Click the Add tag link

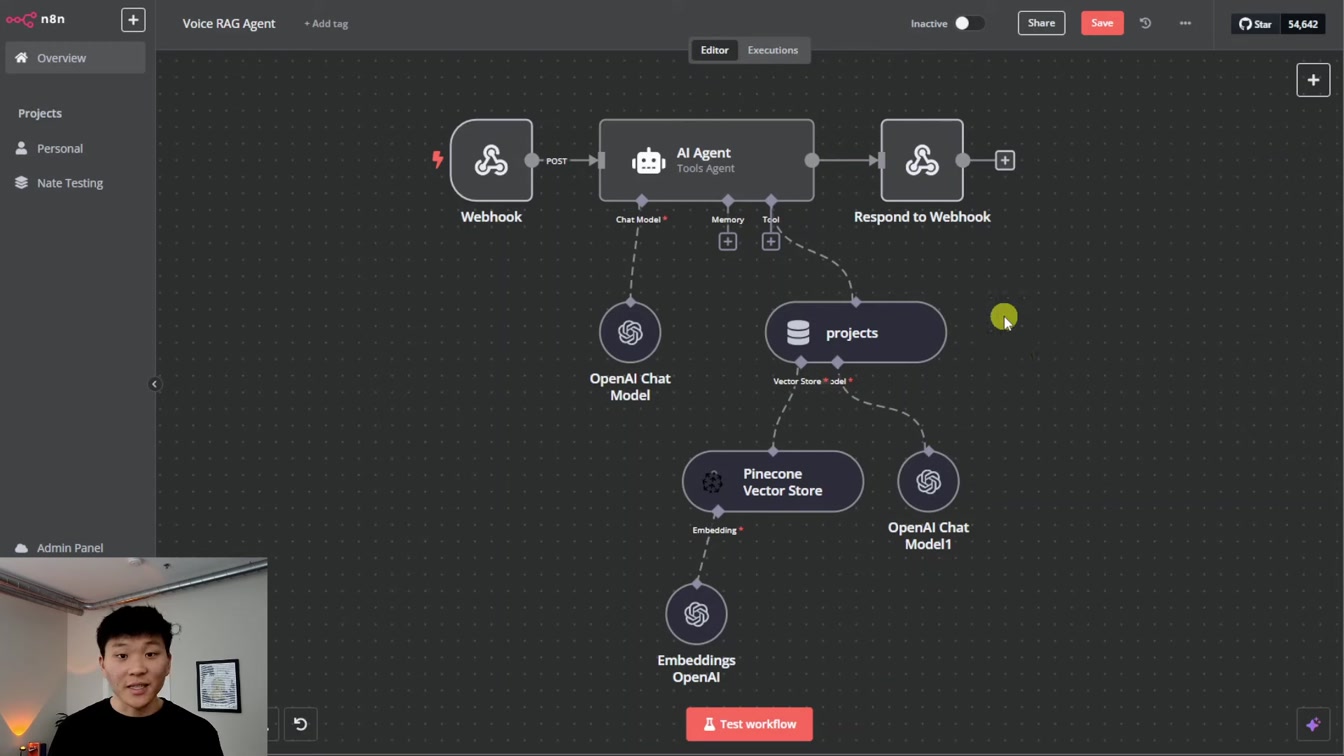pos(326,24)
